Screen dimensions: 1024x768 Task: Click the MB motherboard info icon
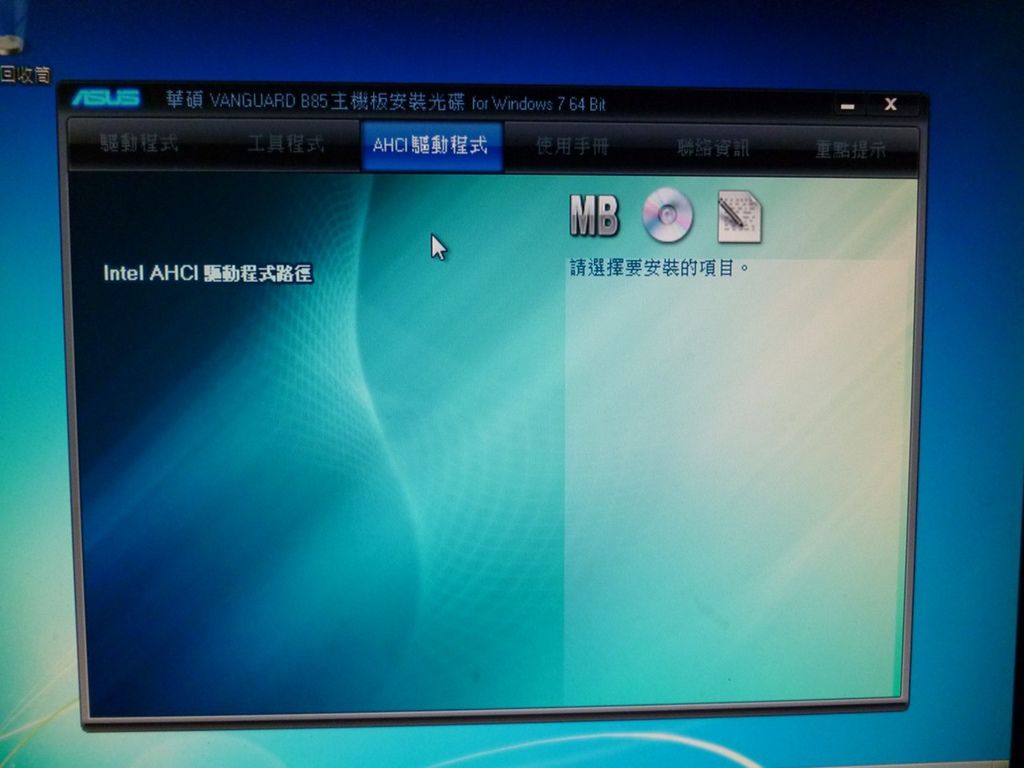pos(593,216)
